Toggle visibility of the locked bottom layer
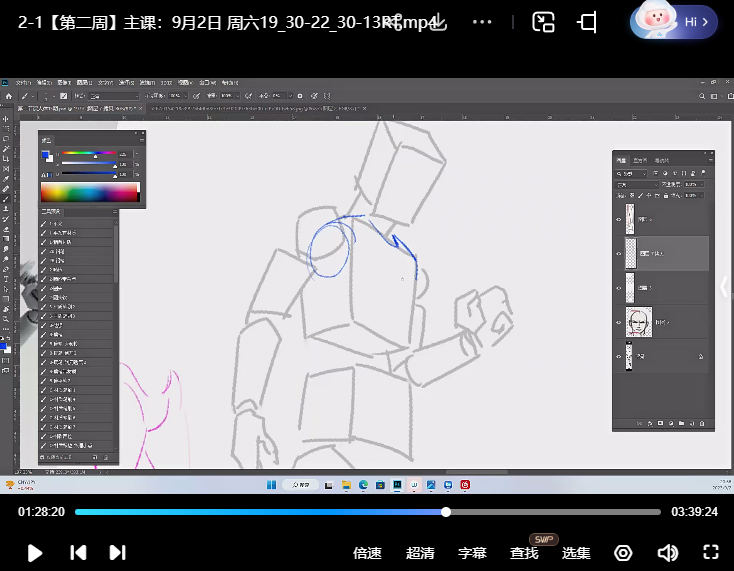This screenshot has height=571, width=734. click(x=619, y=356)
